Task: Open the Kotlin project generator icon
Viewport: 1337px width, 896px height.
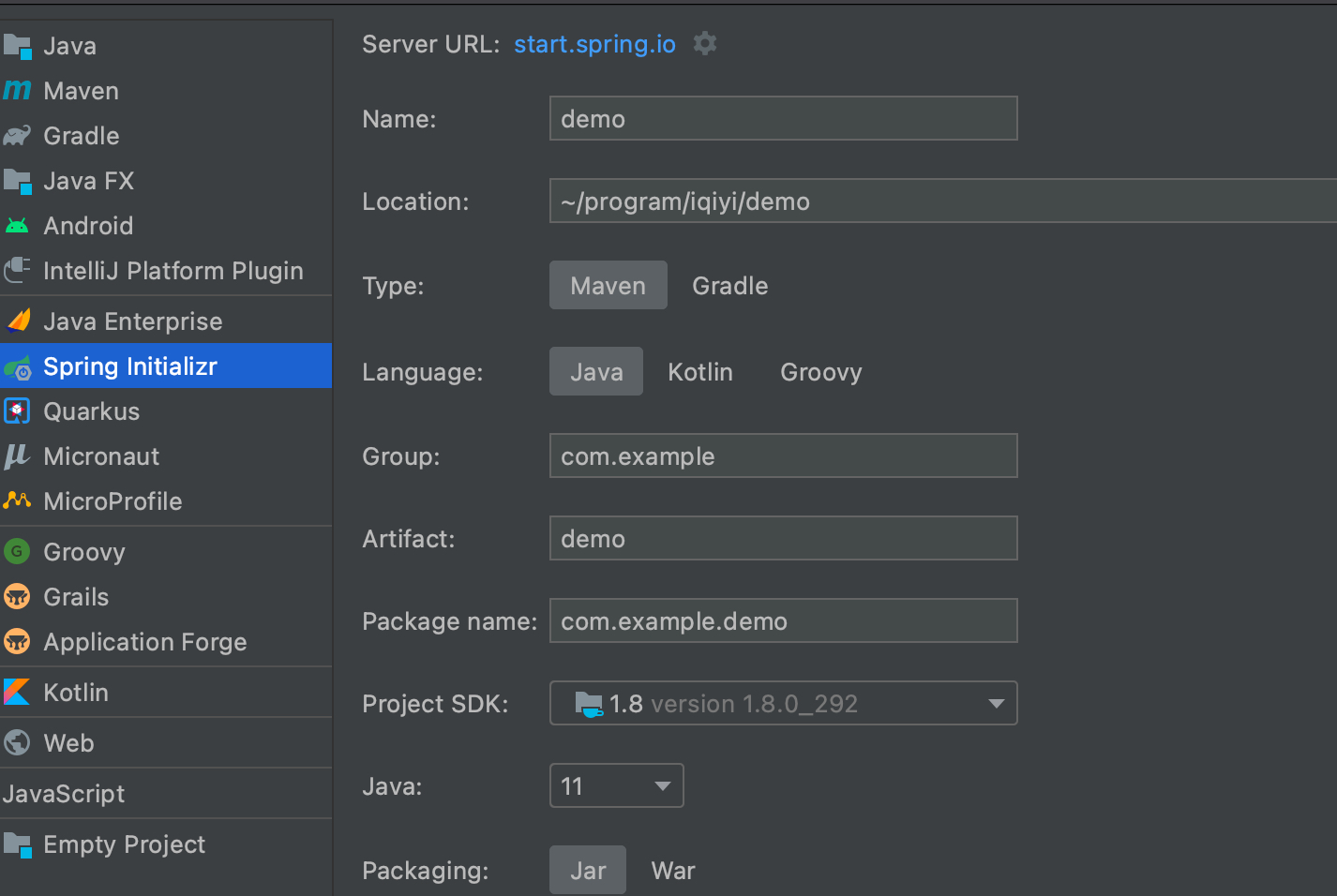Action: tap(18, 692)
